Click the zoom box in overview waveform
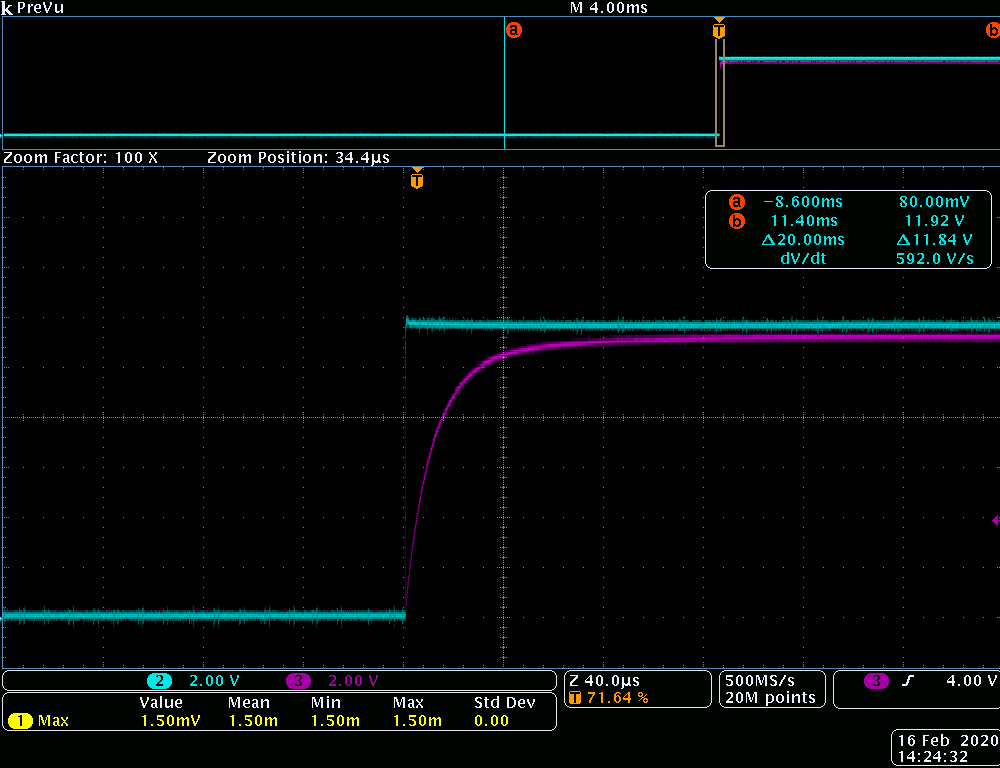 (719, 96)
